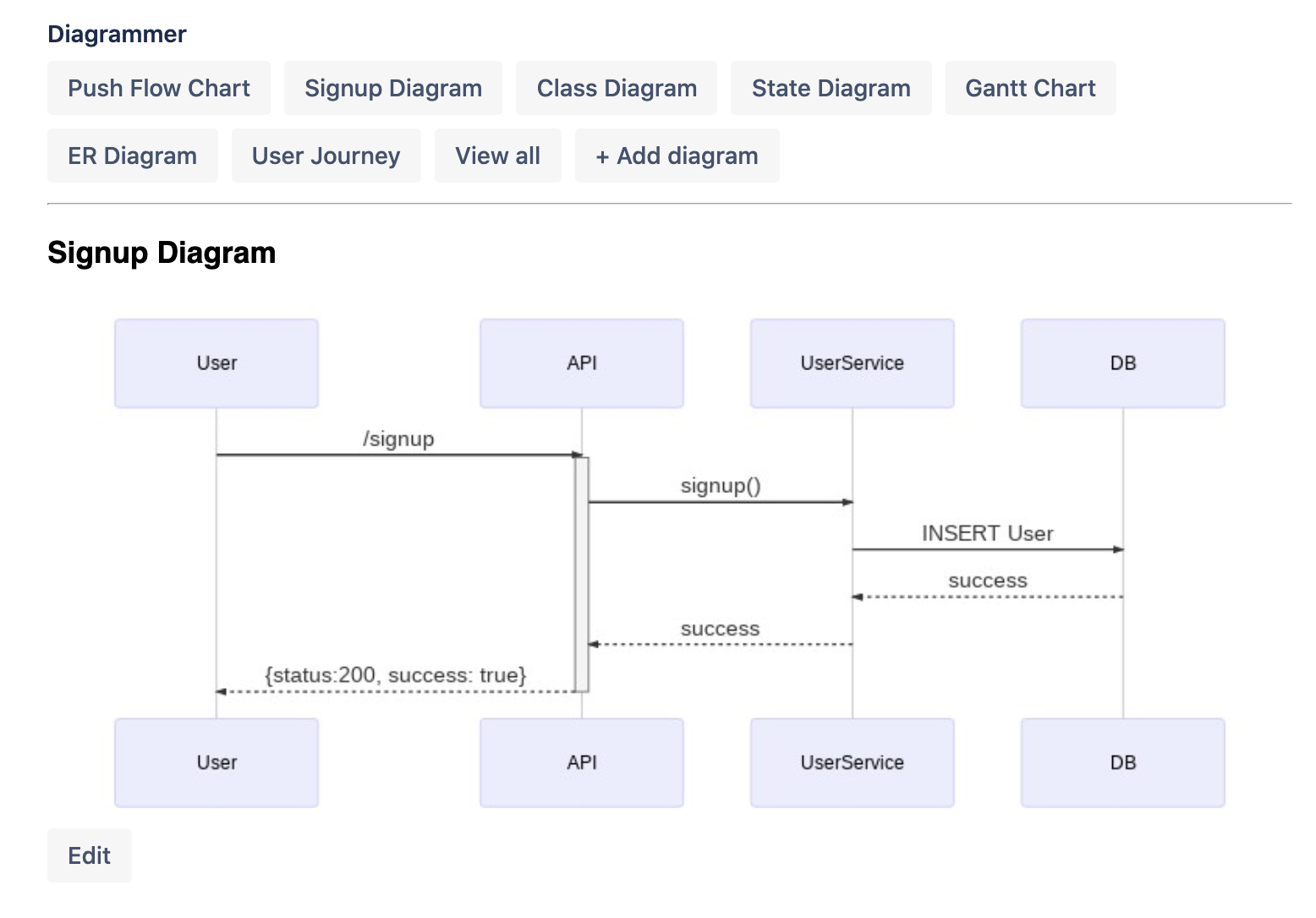
Task: Select the top API participant box
Action: pos(582,363)
